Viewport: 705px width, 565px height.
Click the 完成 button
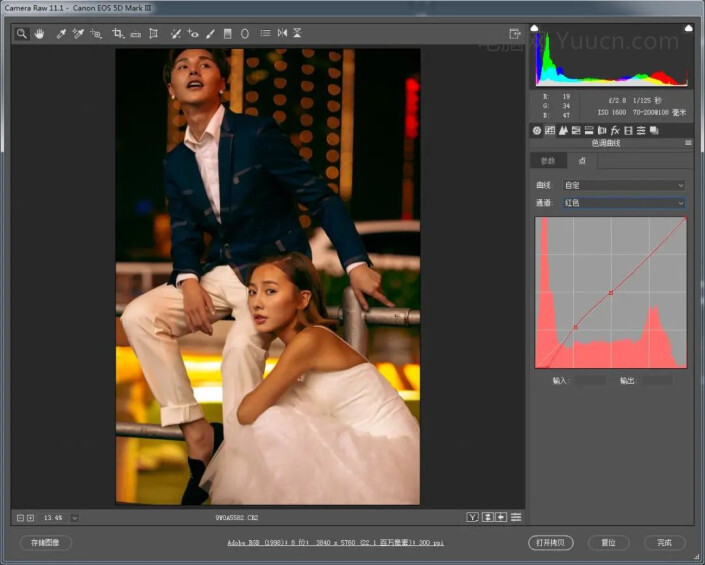pyautogui.click(x=664, y=543)
